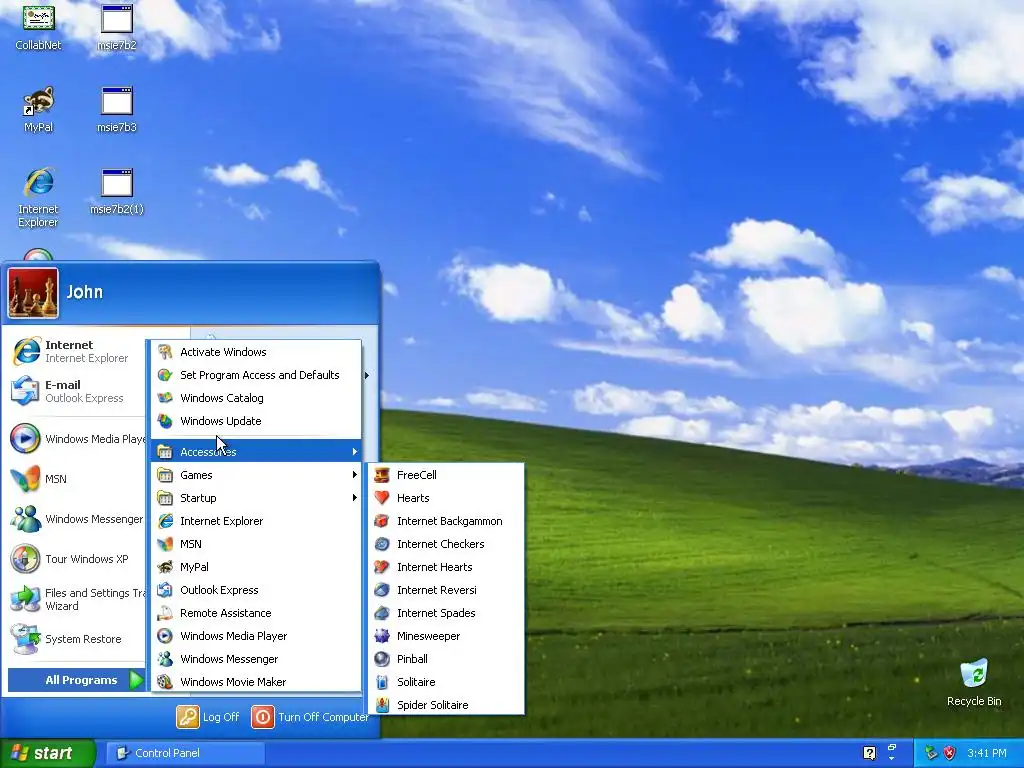The height and width of the screenshot is (768, 1024).
Task: Open System Restore from Start menu
Action: (75, 639)
